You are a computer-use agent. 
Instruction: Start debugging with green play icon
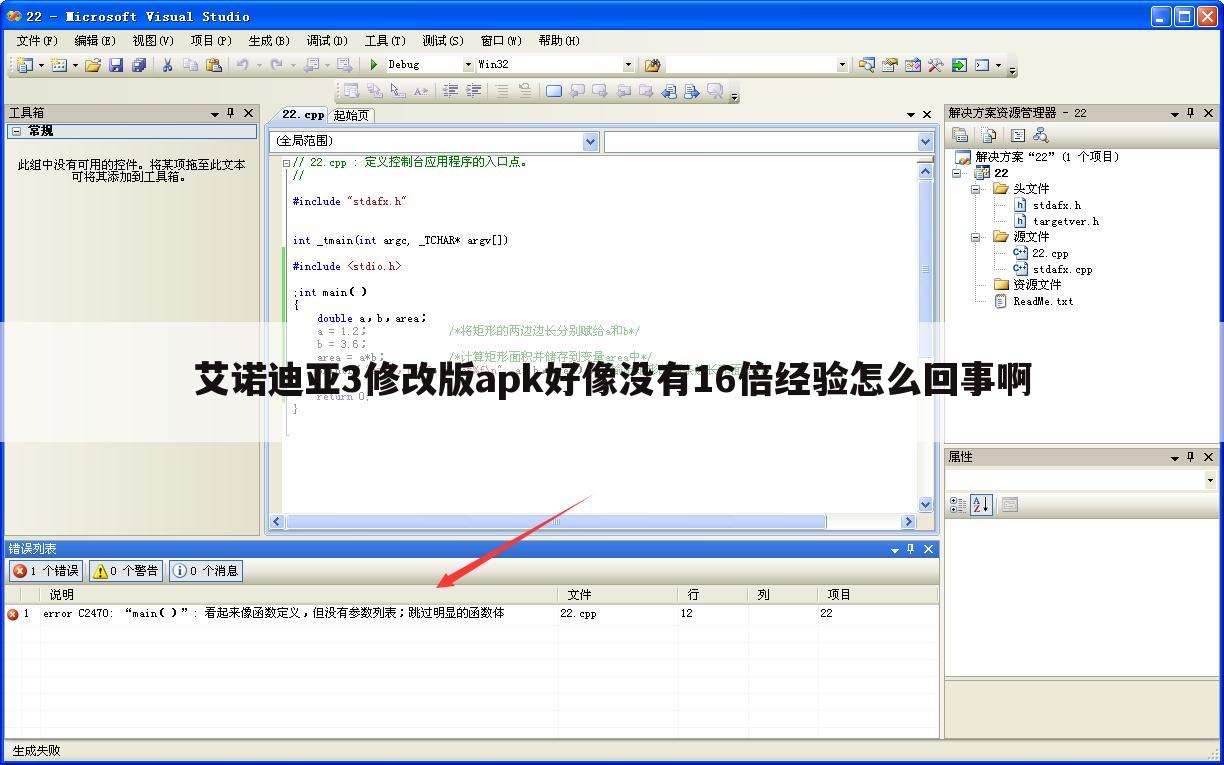click(374, 65)
